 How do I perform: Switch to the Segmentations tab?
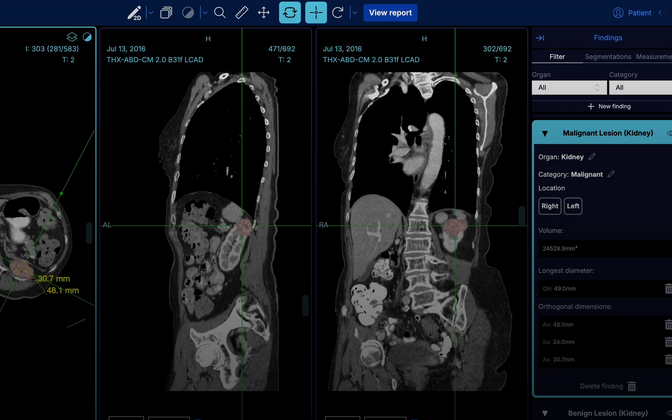pyautogui.click(x=607, y=57)
